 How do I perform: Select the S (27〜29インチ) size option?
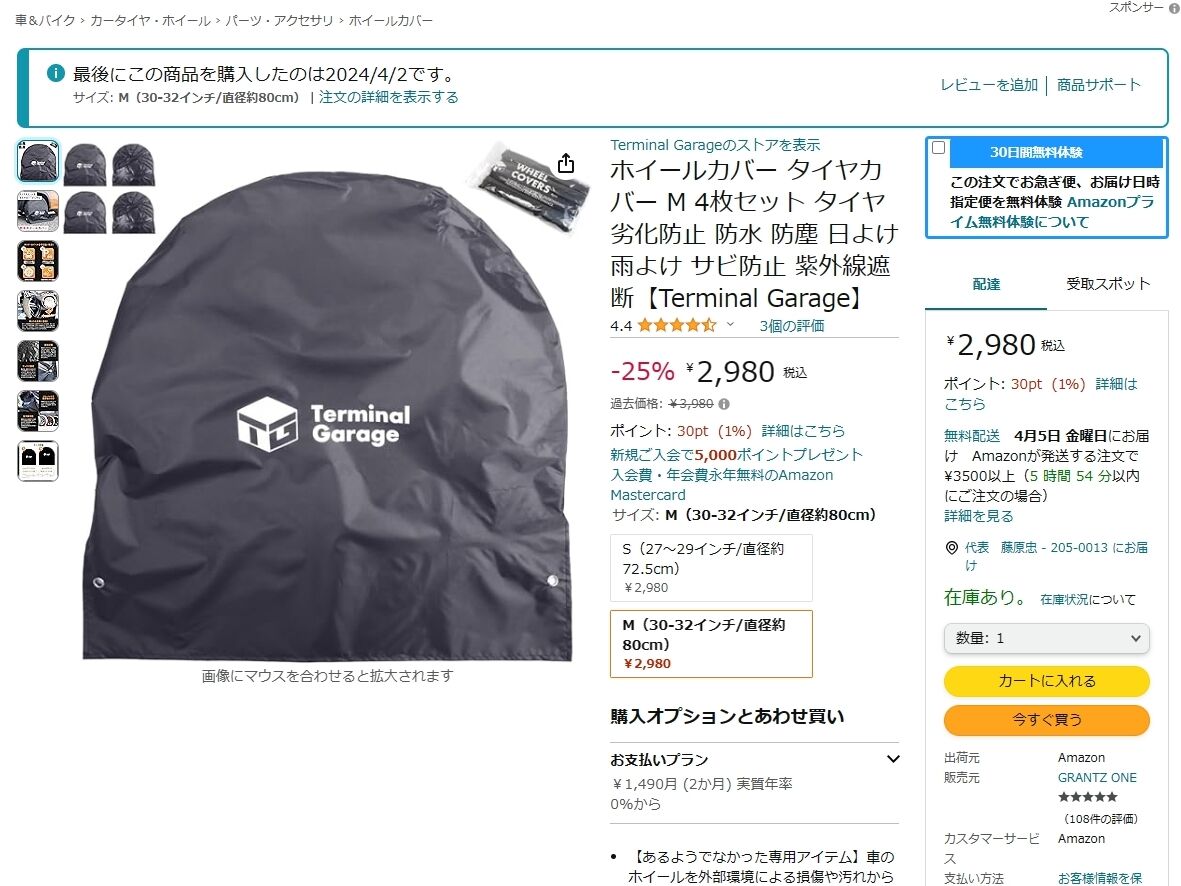point(711,567)
